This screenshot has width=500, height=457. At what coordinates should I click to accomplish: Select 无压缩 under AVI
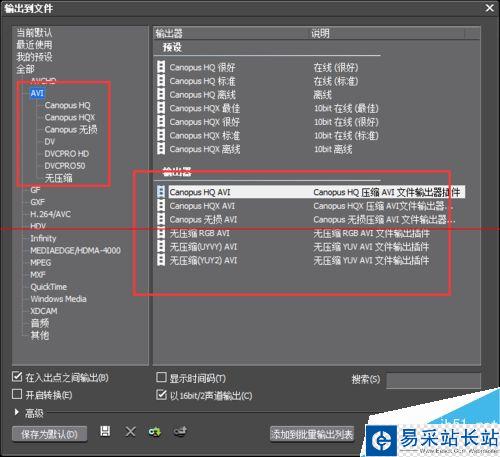[58, 178]
